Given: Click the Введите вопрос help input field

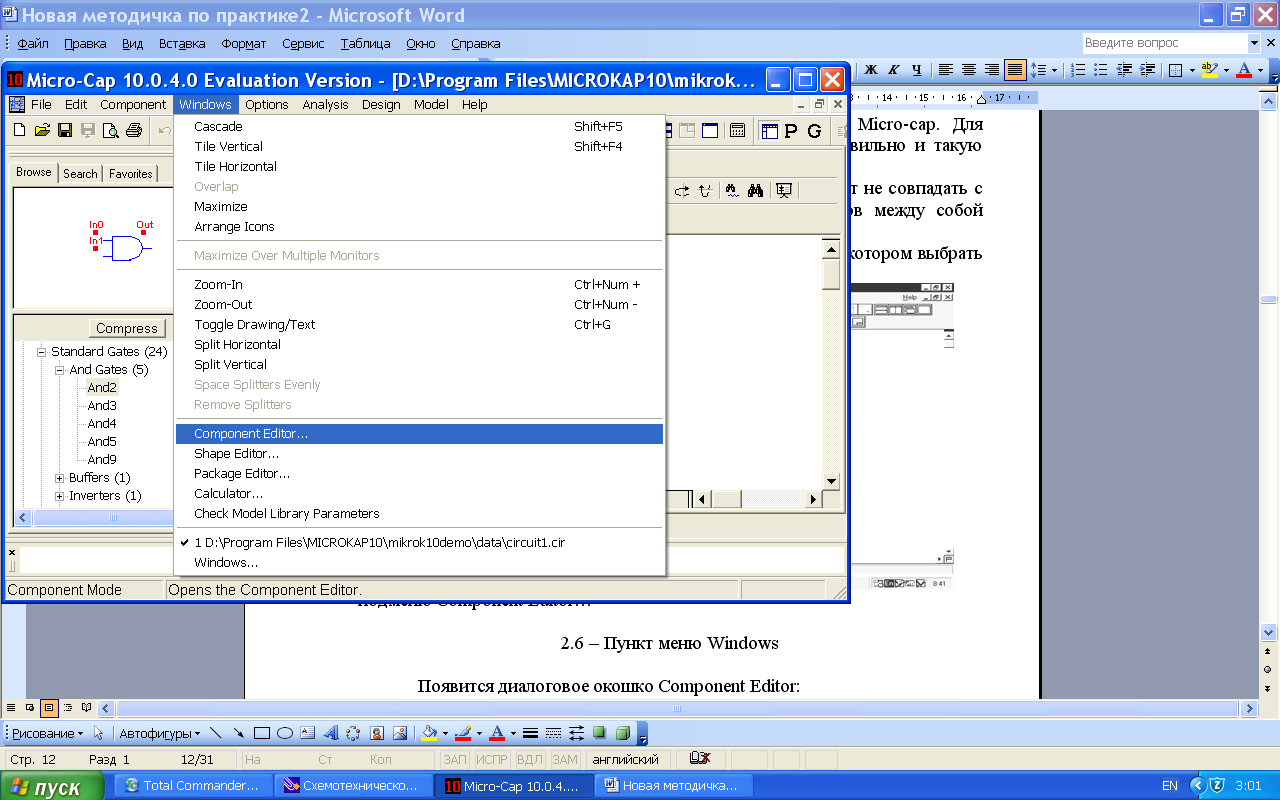Looking at the screenshot, I should click(1164, 43).
